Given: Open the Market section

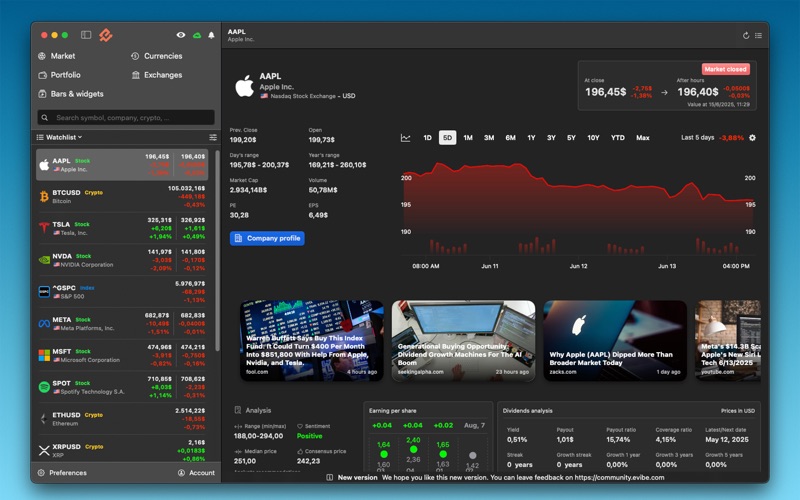Looking at the screenshot, I should pyautogui.click(x=57, y=56).
